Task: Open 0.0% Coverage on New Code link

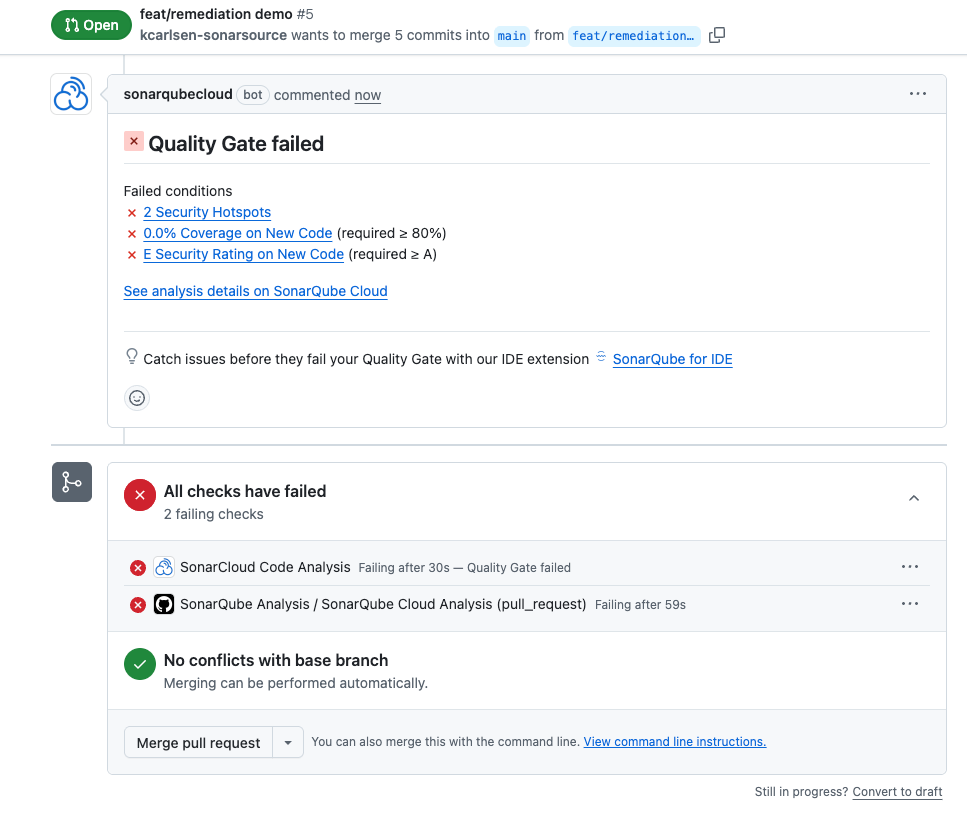Action: coord(237,233)
